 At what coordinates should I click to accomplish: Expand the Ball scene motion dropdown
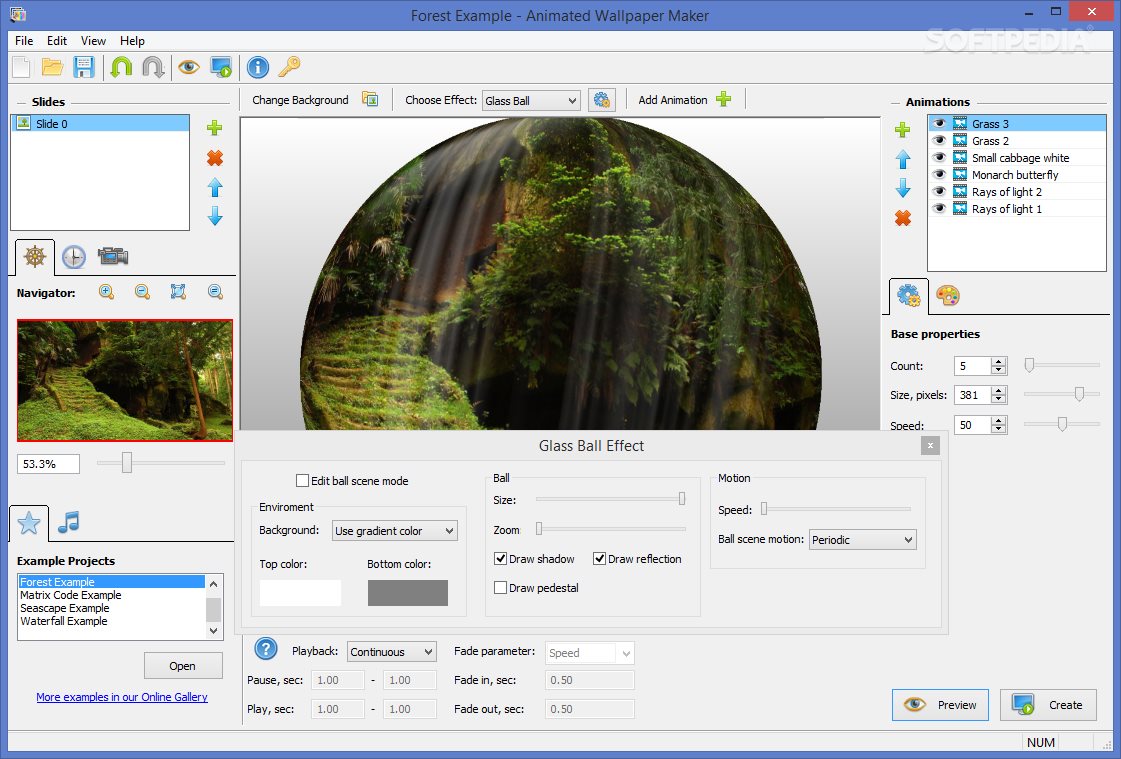click(x=861, y=540)
